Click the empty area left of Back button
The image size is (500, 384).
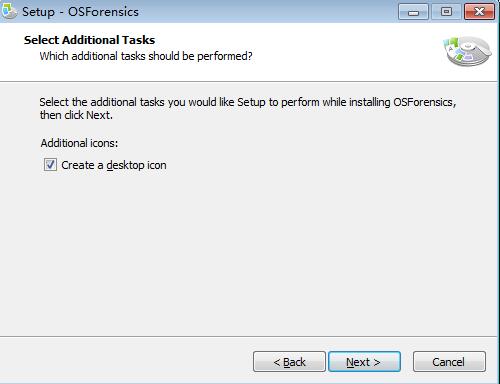click(127, 362)
